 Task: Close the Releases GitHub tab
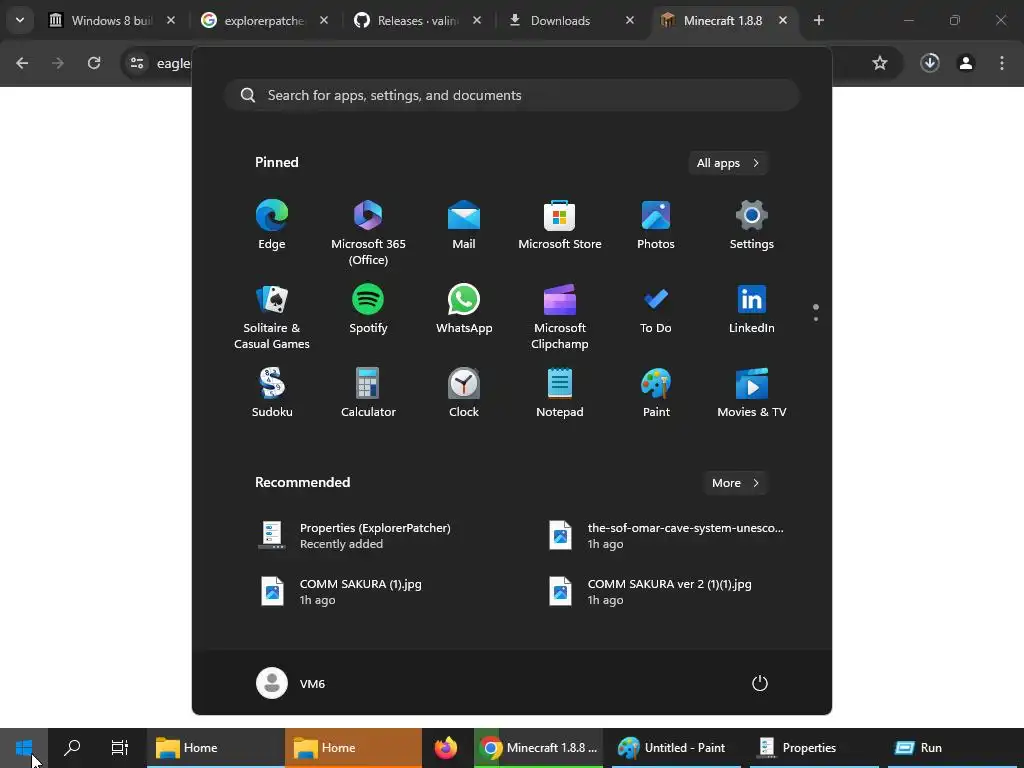point(477,21)
